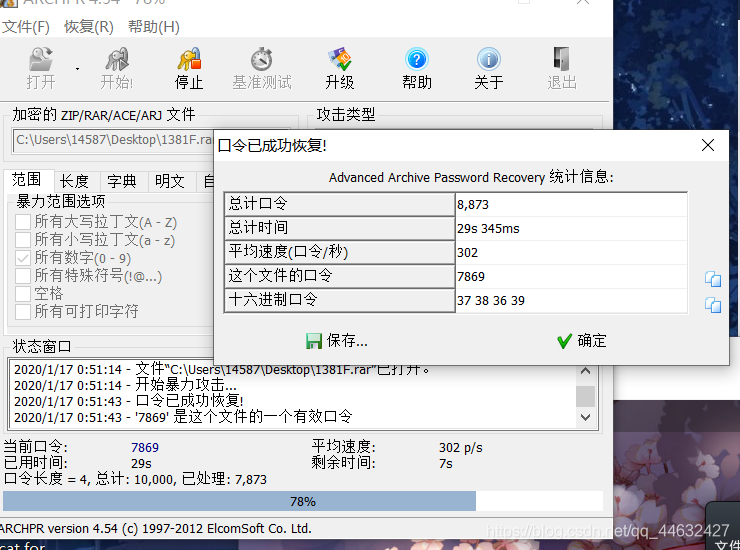Copy the recovered password 7869 icon
Viewport: 740px width, 550px height.
[x=713, y=279]
